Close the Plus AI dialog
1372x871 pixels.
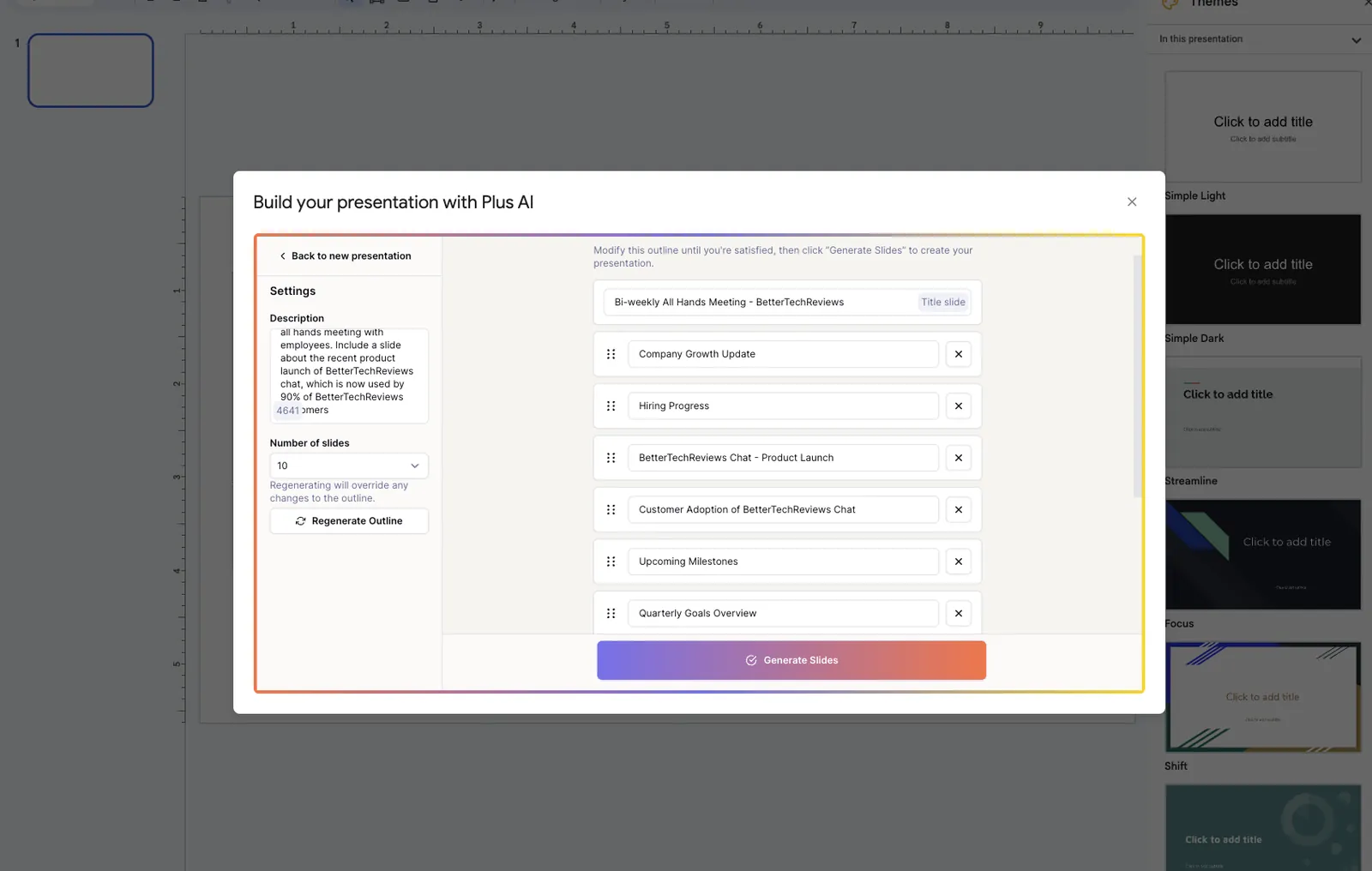point(1131,202)
